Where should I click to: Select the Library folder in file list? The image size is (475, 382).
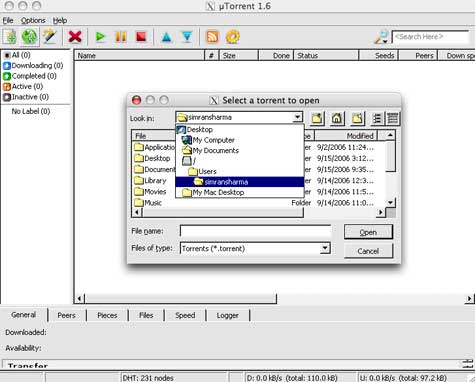(x=150, y=181)
